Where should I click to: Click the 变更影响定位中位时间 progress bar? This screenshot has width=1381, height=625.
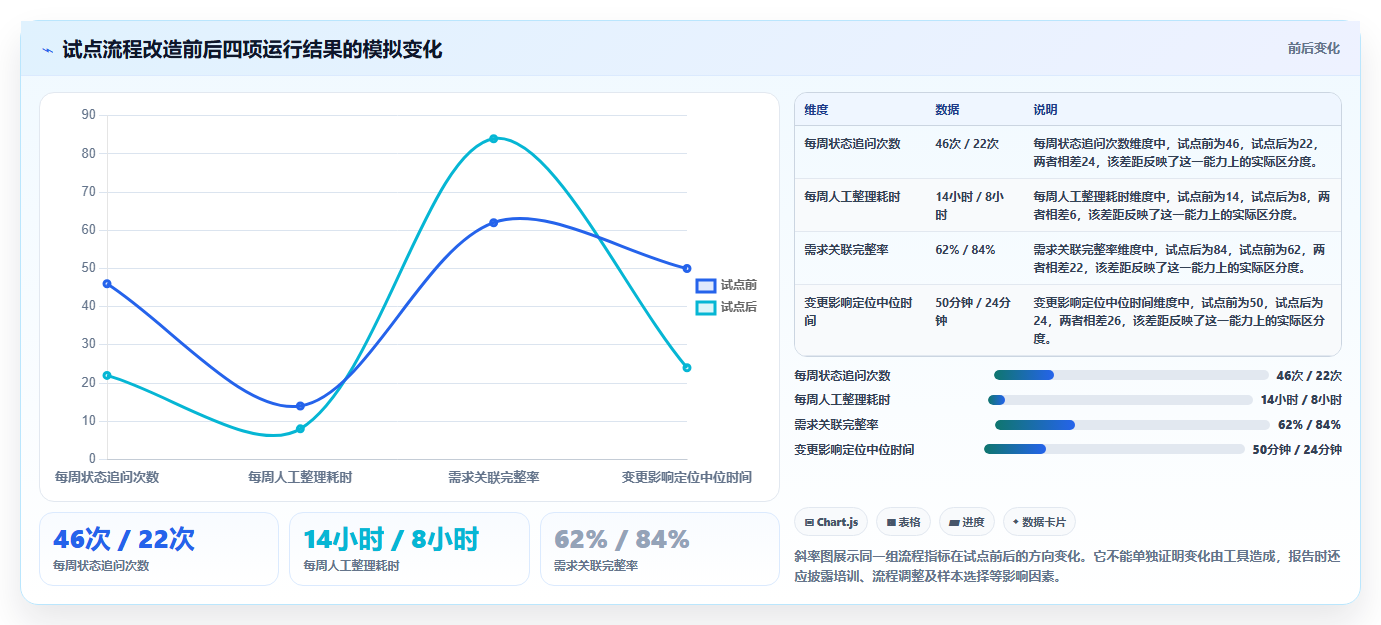[x=1114, y=449]
